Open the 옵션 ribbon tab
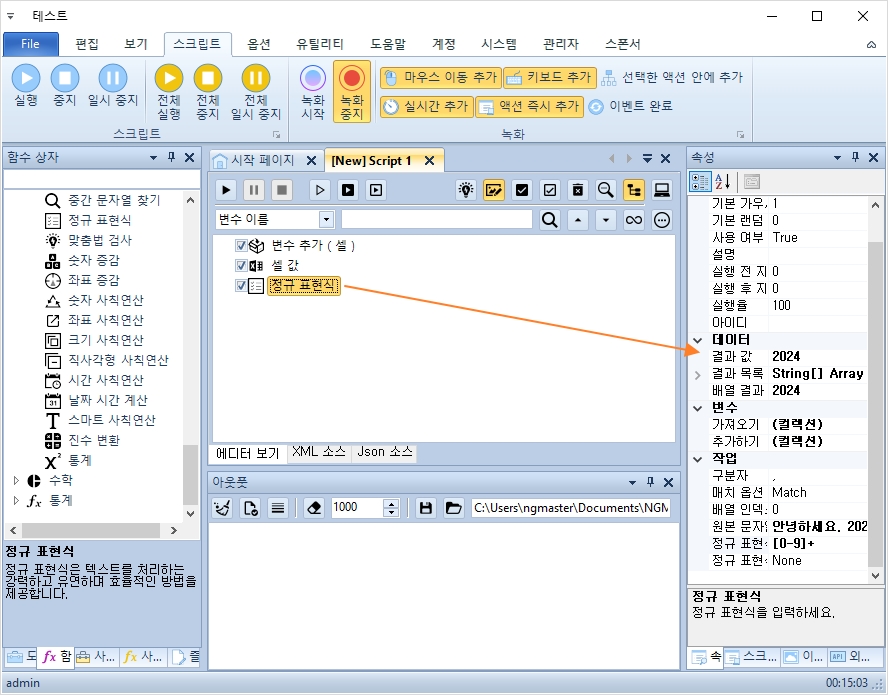888x695 pixels. click(259, 44)
